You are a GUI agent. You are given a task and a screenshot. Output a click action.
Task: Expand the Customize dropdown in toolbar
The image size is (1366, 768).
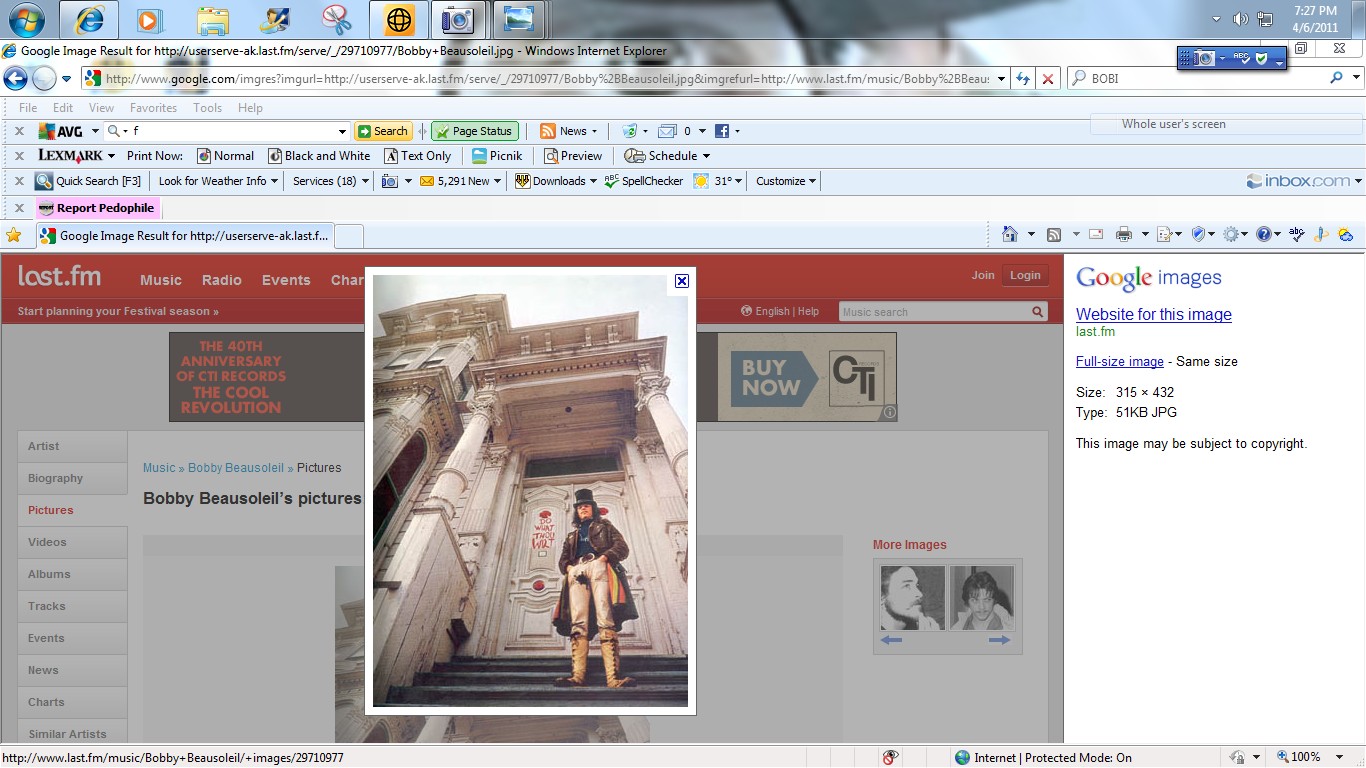tap(786, 181)
